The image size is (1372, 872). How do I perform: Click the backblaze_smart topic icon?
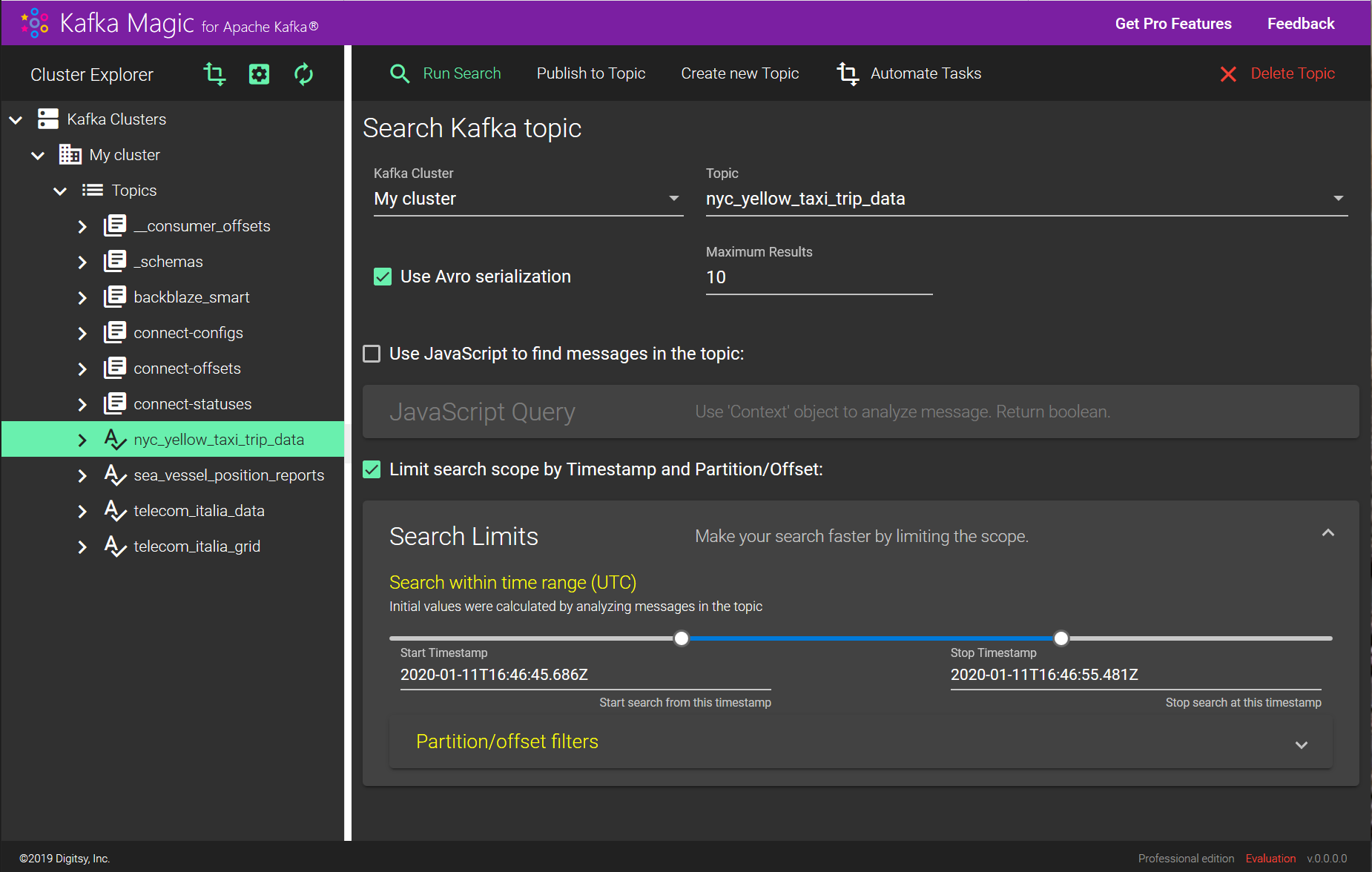115,297
